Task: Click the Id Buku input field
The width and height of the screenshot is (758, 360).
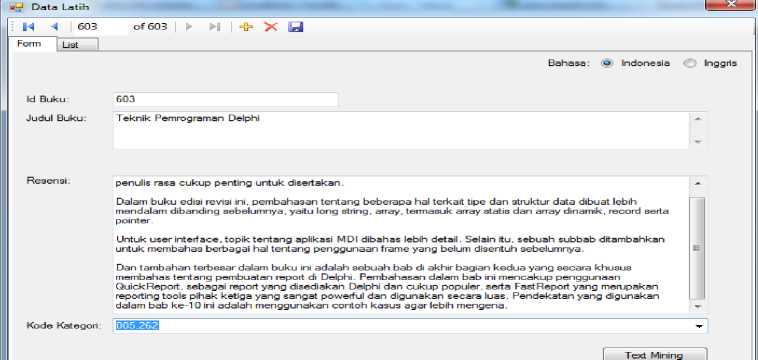Action: 225,99
